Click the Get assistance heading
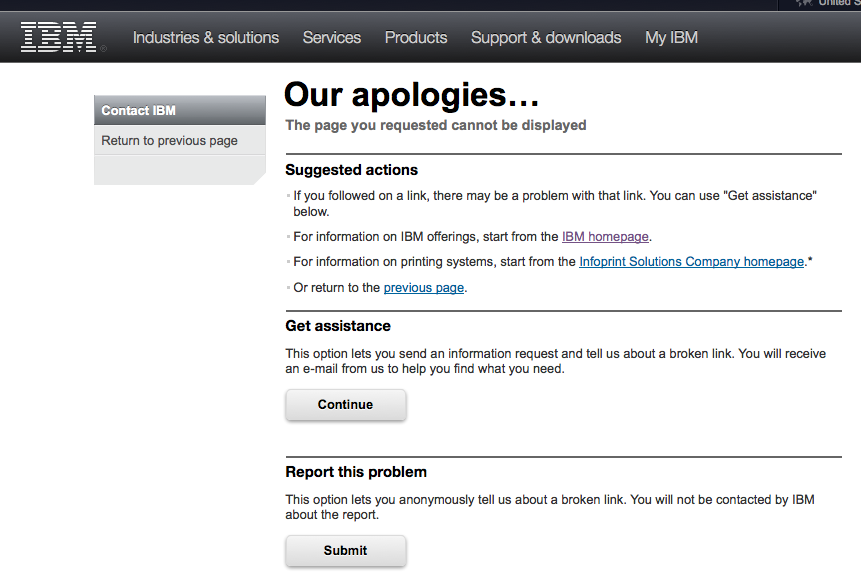 (338, 326)
